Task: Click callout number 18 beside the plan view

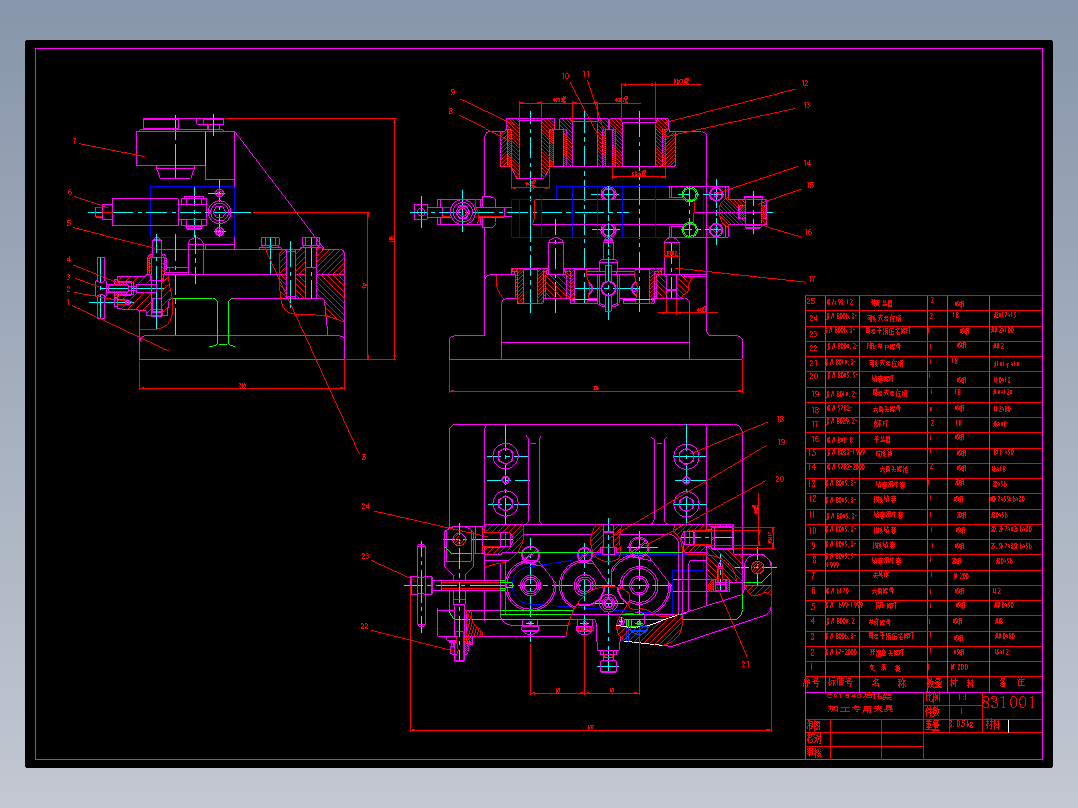Action: (x=780, y=419)
